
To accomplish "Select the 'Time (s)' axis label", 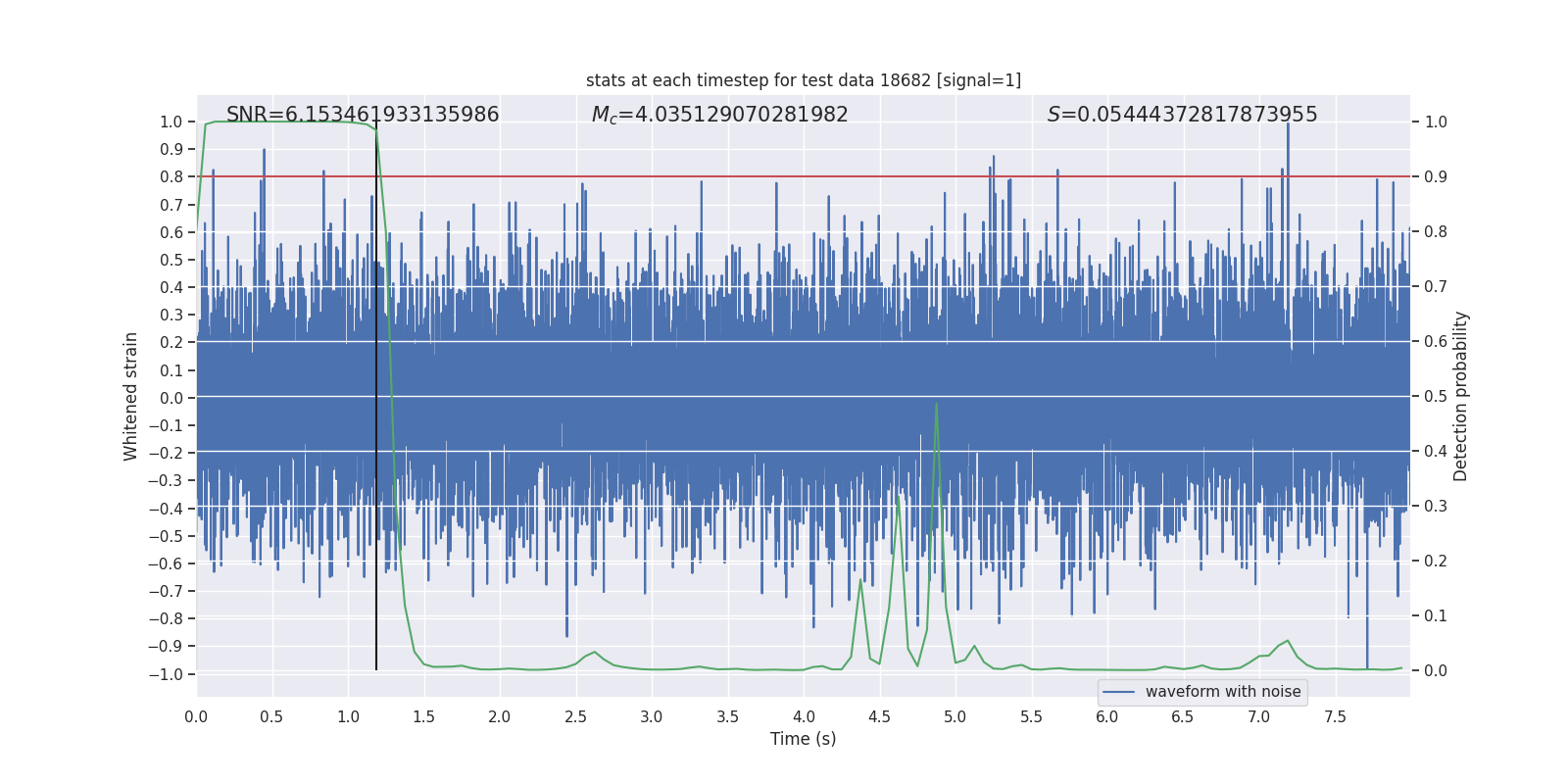I will click(804, 739).
